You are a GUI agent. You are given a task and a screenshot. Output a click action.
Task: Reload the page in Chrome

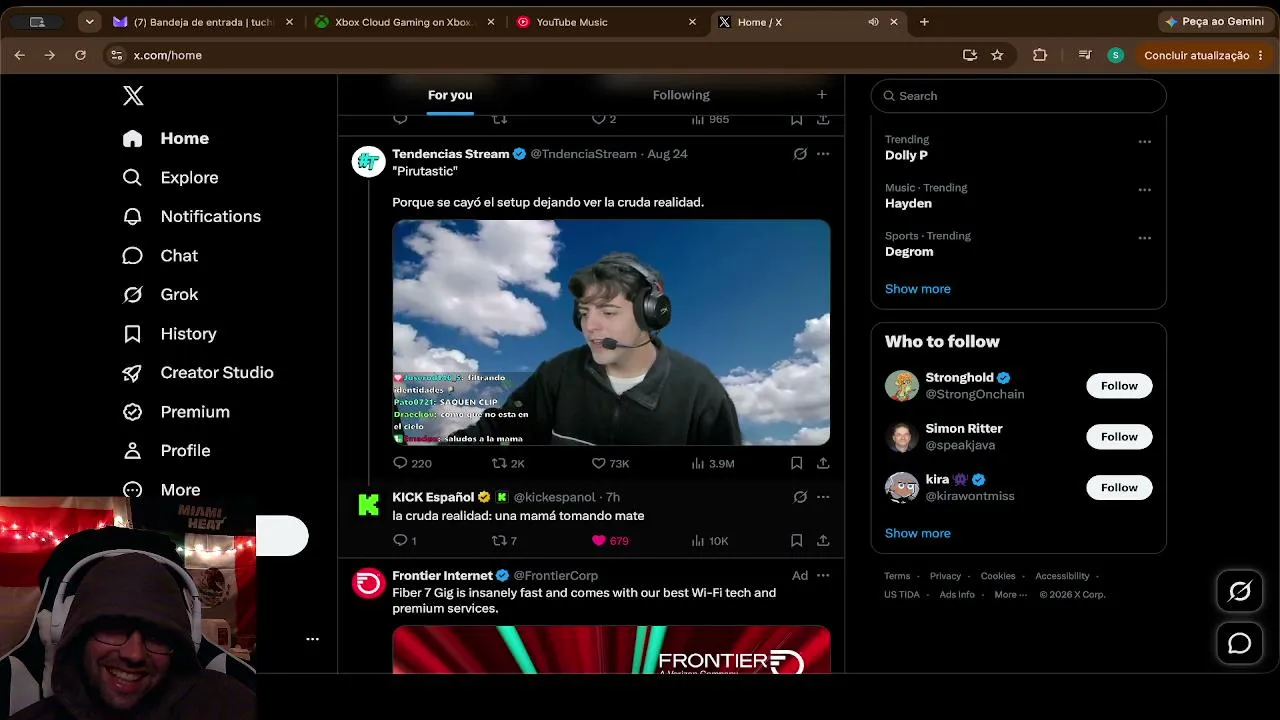(x=80, y=55)
